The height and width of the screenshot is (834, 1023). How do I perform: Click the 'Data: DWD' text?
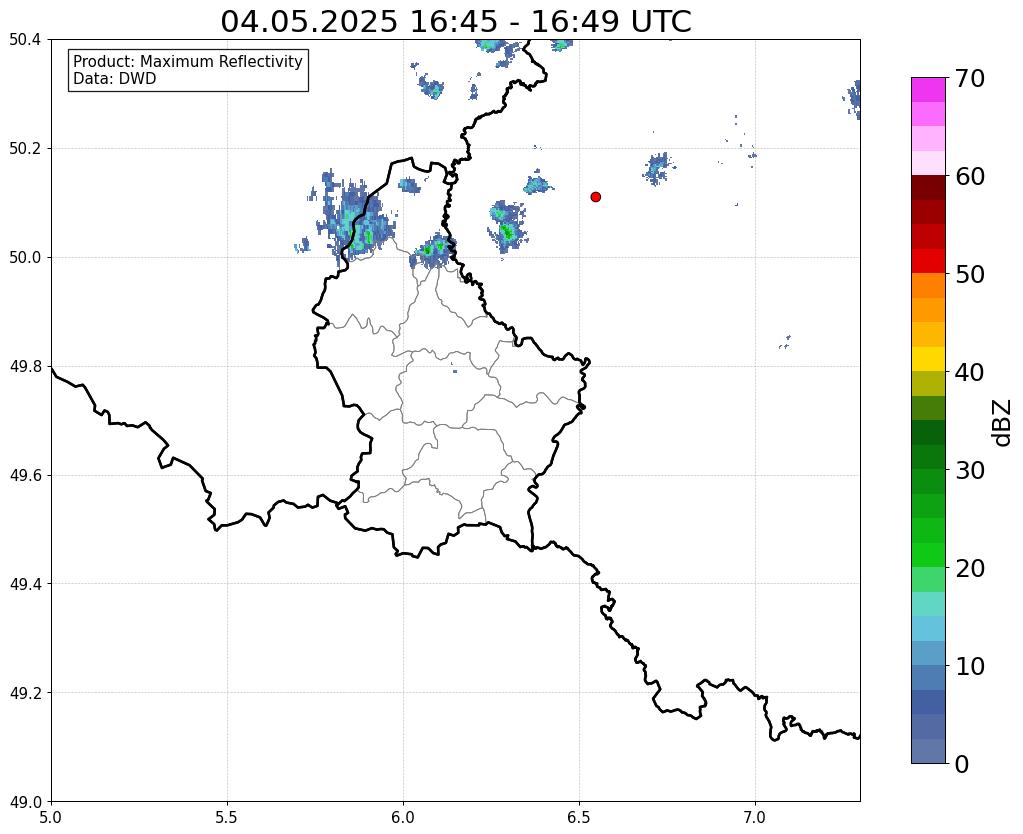coord(115,79)
